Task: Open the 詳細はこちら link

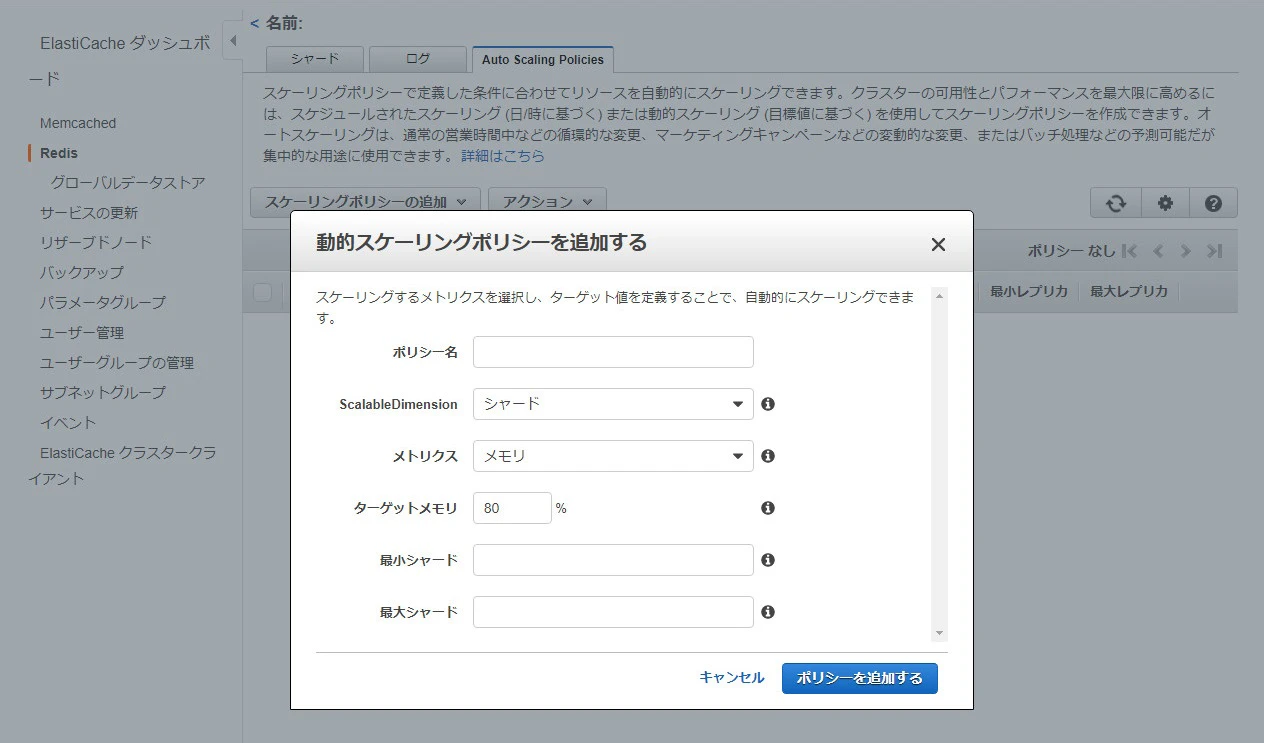Action: pyautogui.click(x=503, y=157)
